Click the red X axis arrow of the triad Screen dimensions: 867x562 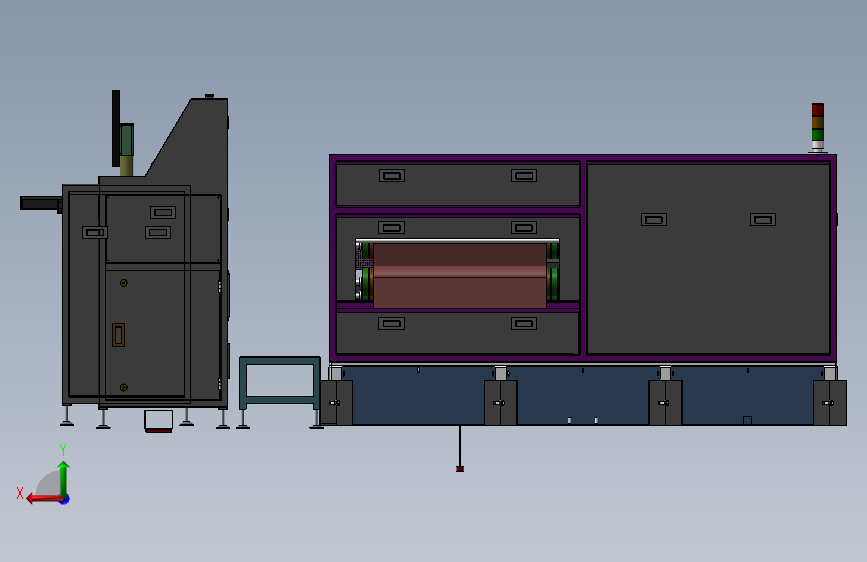[x=44, y=499]
